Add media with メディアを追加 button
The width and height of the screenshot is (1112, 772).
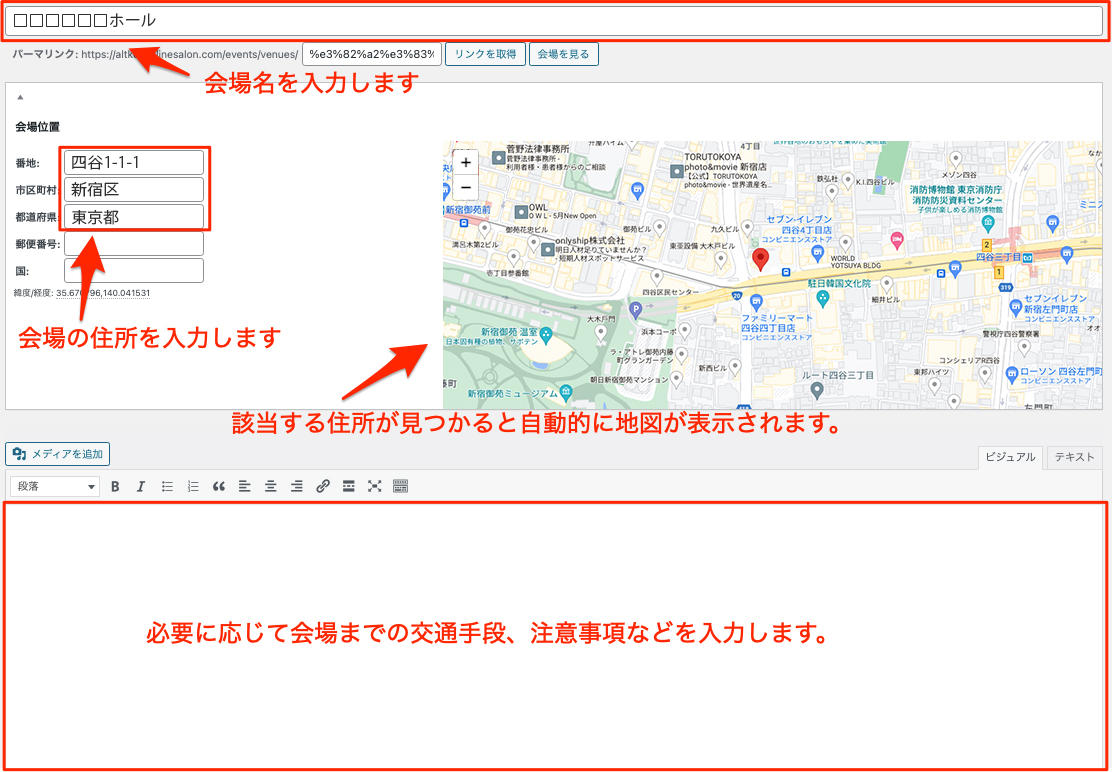click(x=58, y=454)
